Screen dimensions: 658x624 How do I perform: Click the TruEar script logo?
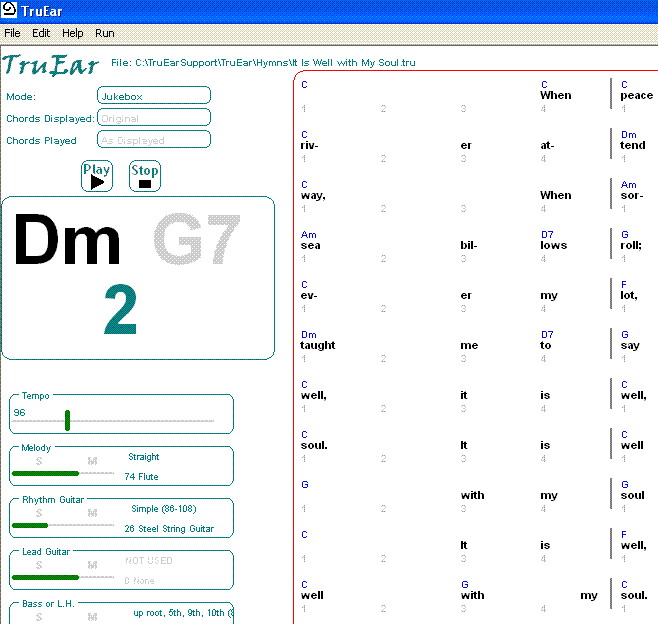click(x=50, y=65)
